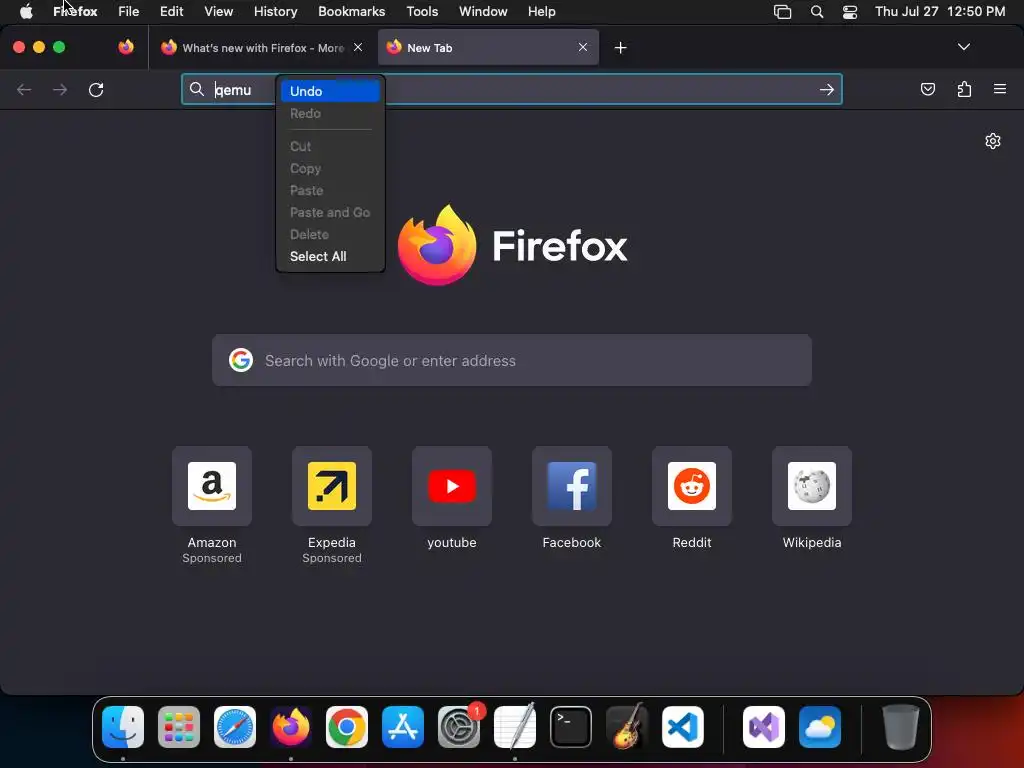Open System Settings from the dock
Screen dimensions: 1024x768
click(459, 727)
